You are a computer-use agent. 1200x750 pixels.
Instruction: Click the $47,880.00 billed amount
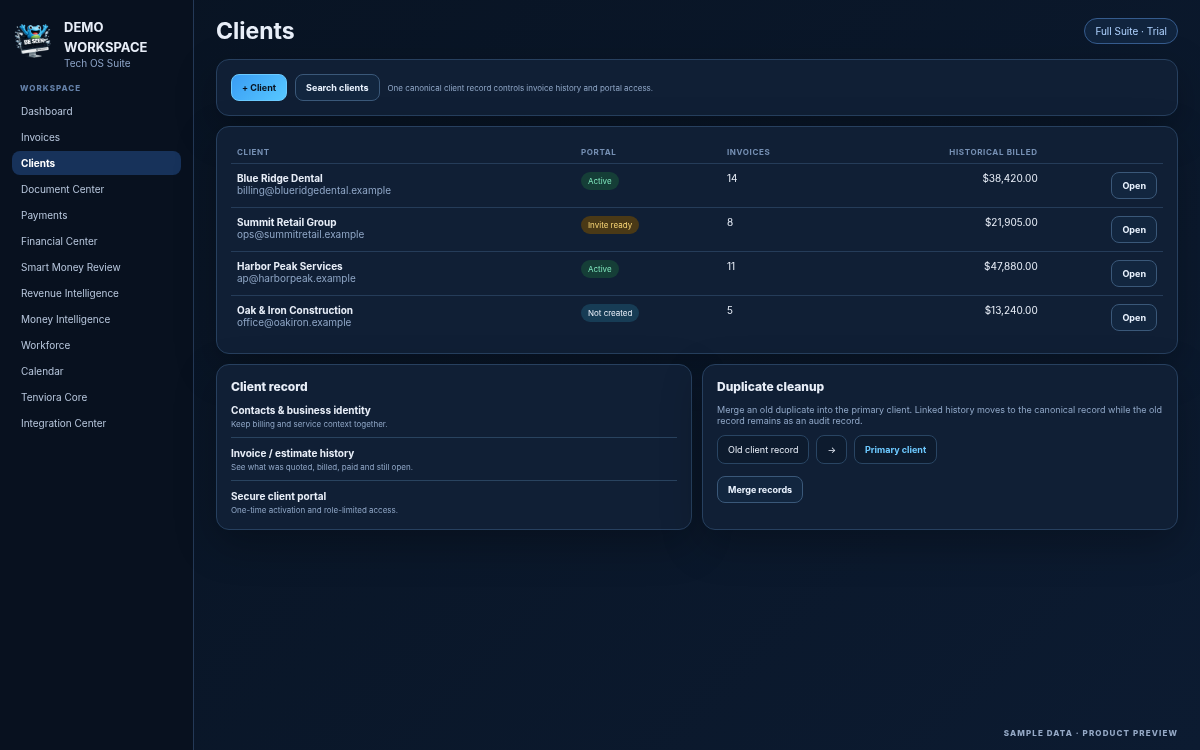[1011, 266]
